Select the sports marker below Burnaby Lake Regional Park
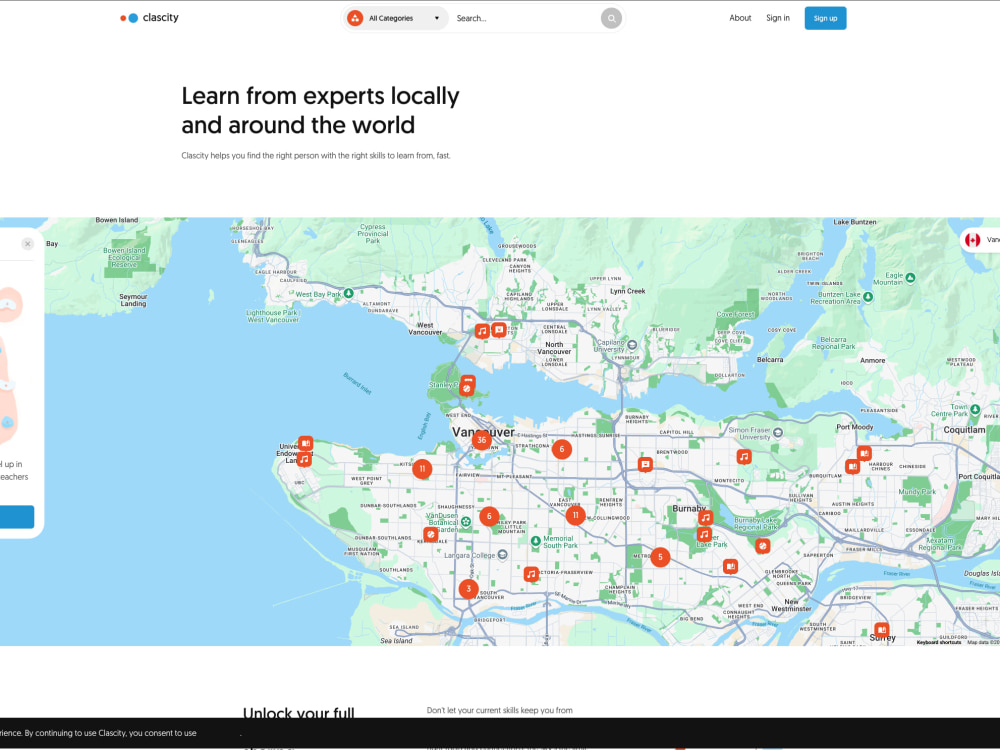1000x750 pixels. point(762,546)
